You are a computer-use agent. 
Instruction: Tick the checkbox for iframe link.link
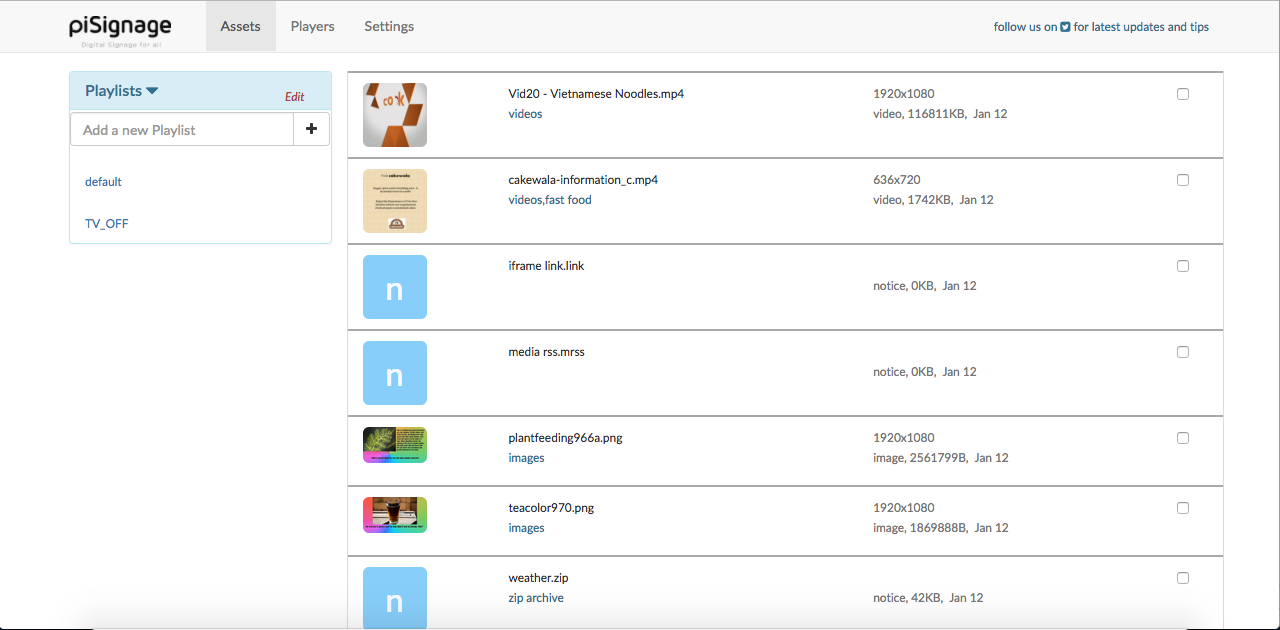click(x=1183, y=266)
